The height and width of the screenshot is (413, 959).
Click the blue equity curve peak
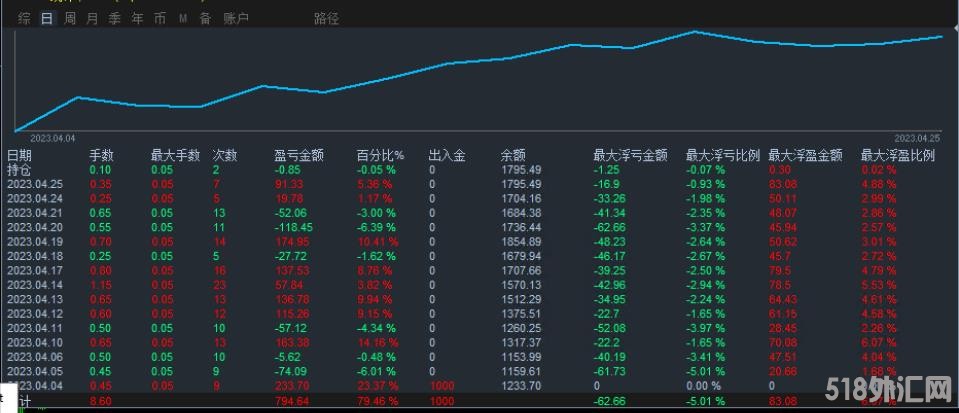[x=695, y=31]
